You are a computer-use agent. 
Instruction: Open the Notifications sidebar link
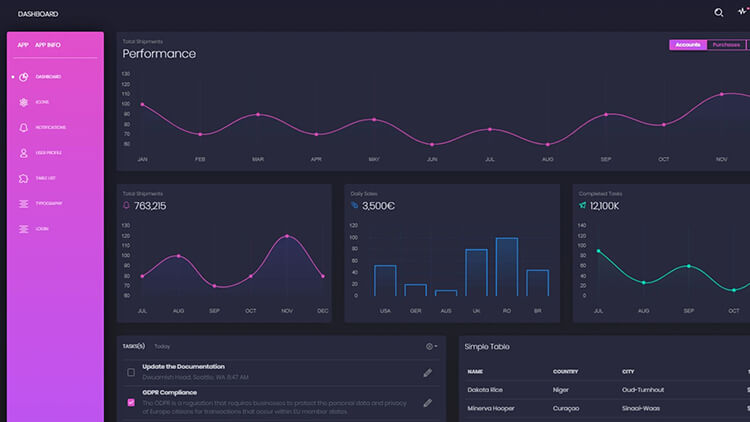point(51,127)
